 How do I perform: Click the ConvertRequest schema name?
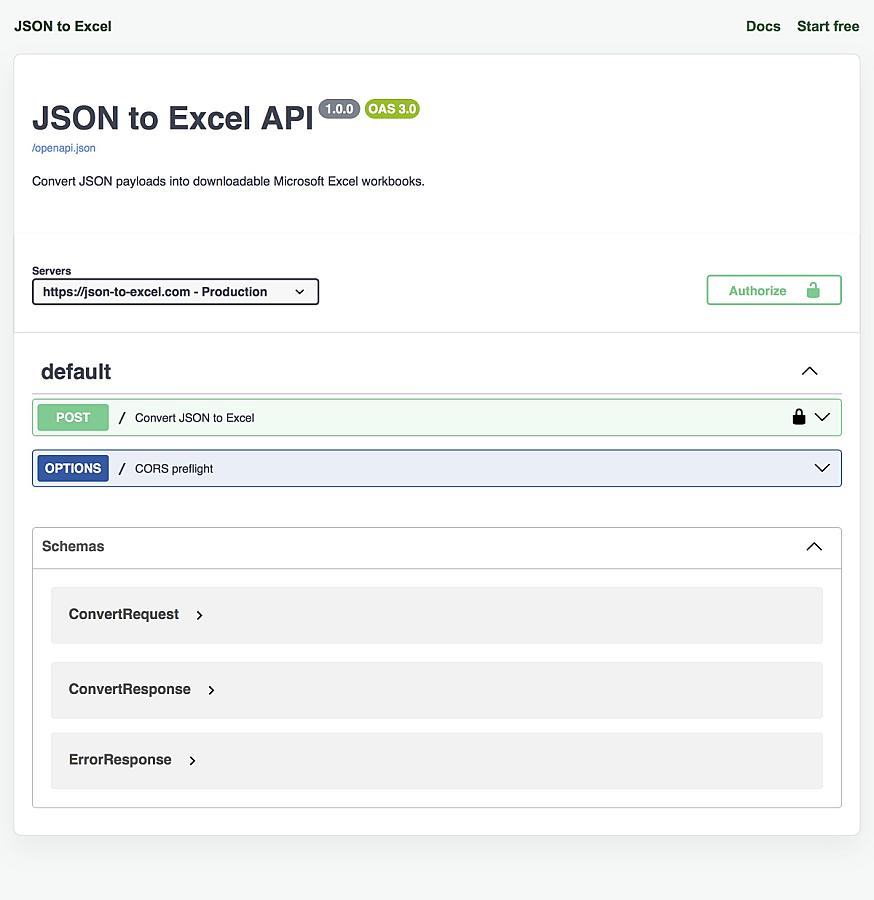click(124, 614)
